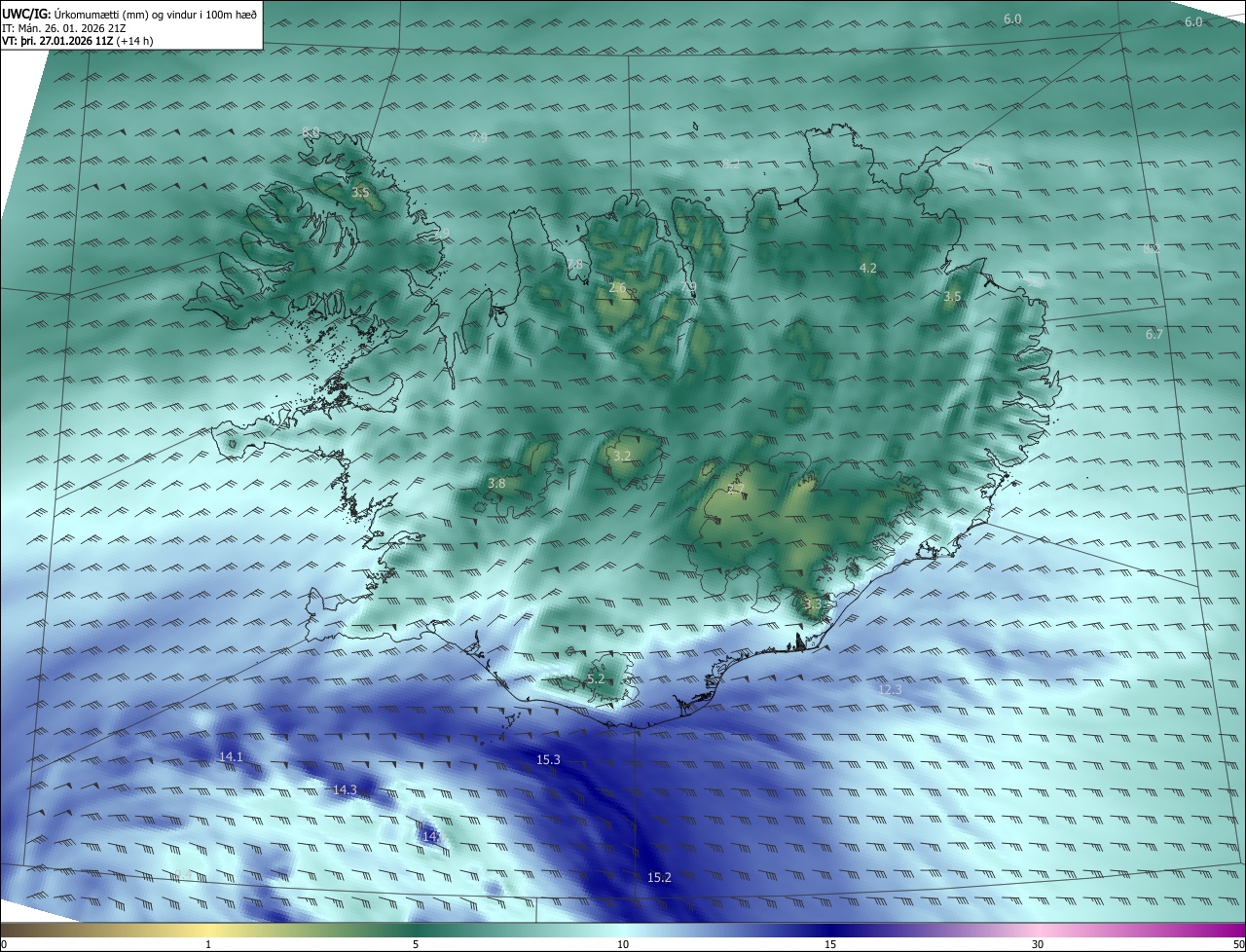Select the 8.5 value label

(x=982, y=163)
